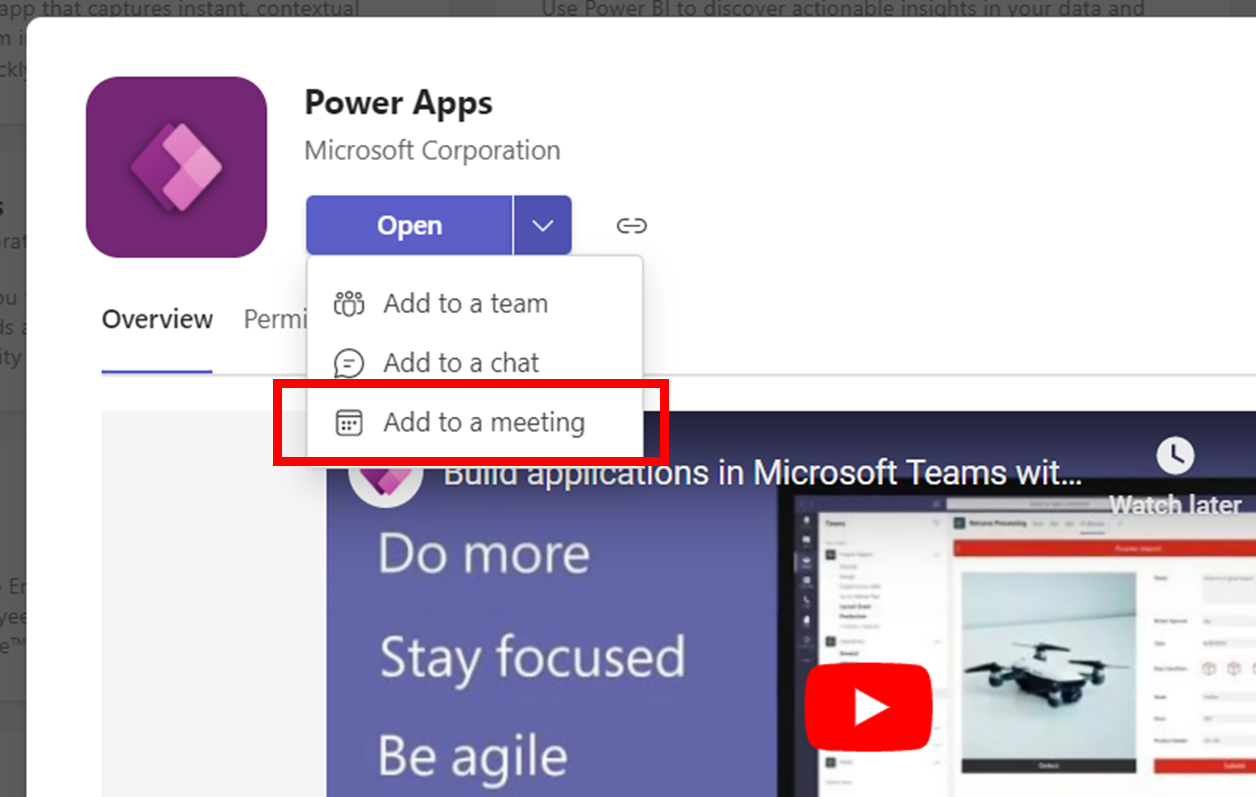Click the Power Apps app logo
This screenshot has height=797, width=1256.
176,166
